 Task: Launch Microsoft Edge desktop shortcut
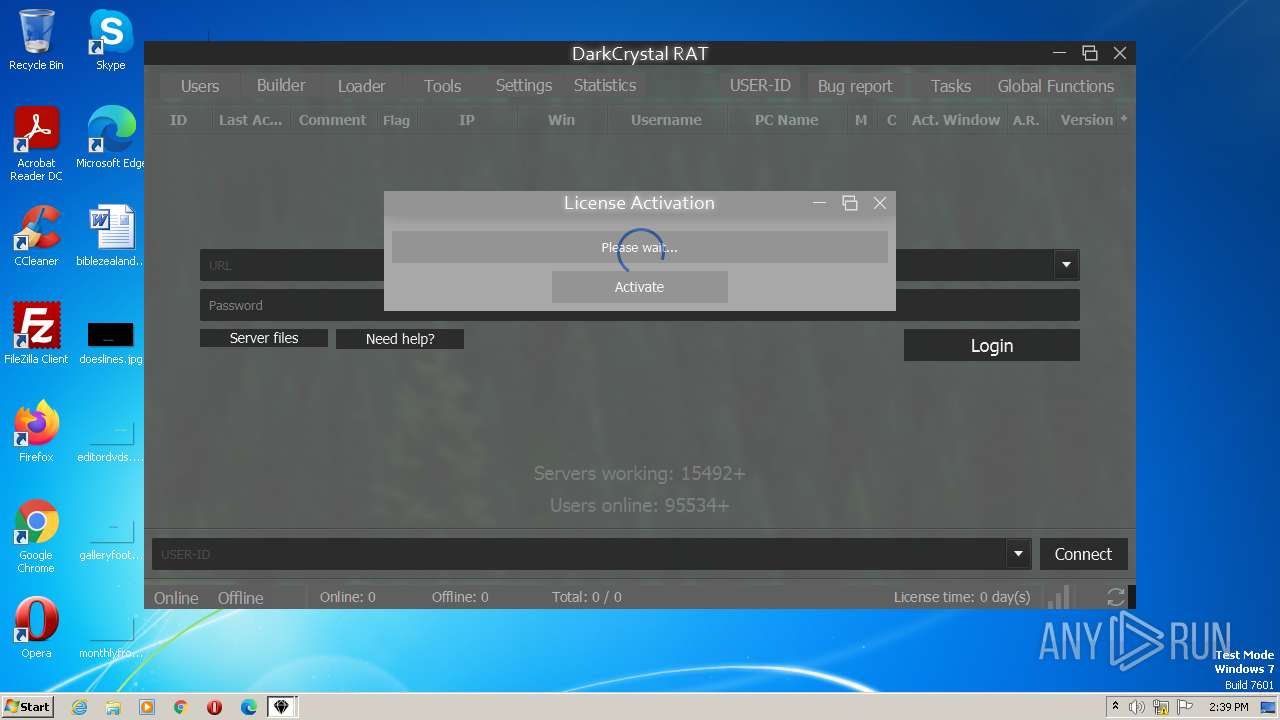click(111, 138)
